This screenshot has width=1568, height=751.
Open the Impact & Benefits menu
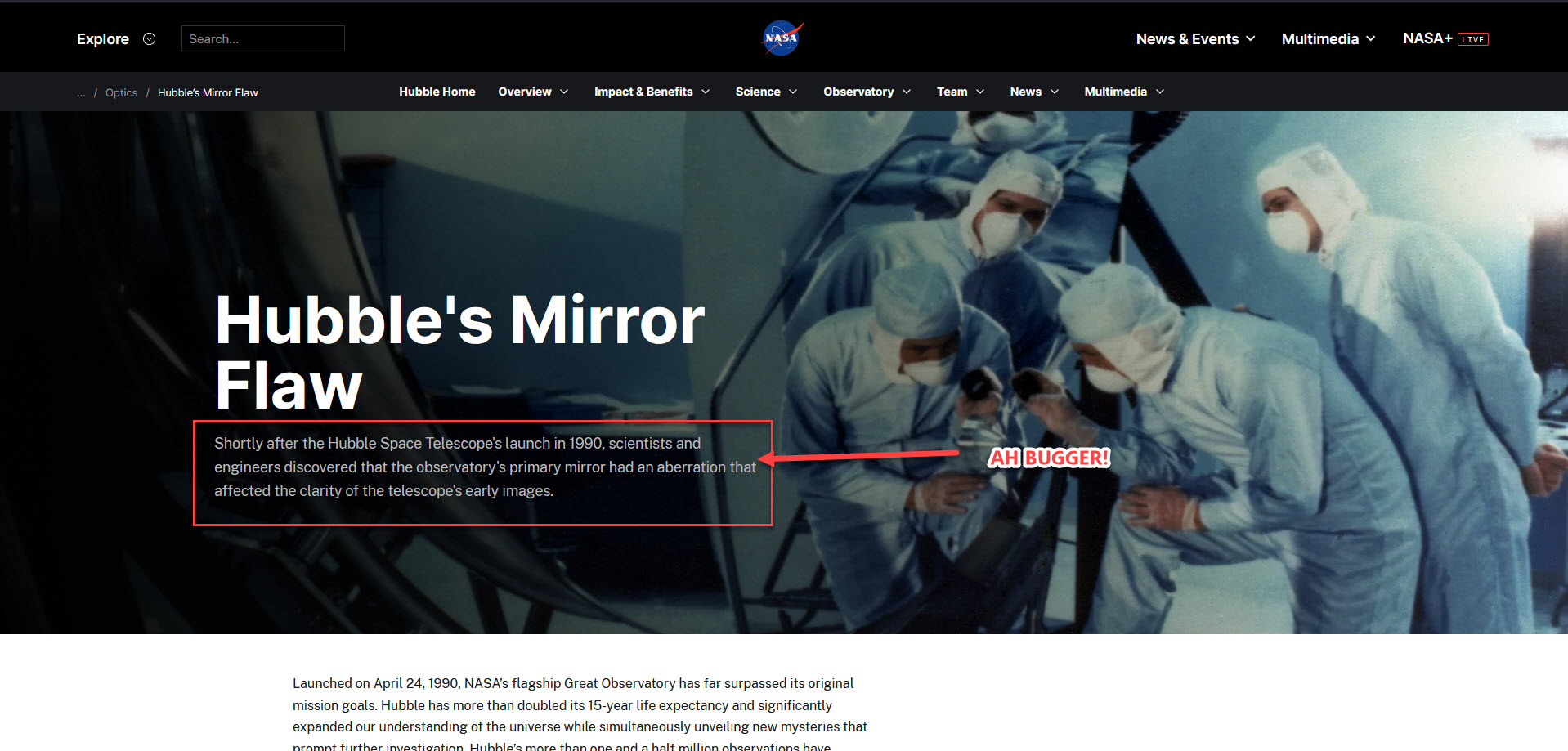[x=643, y=92]
